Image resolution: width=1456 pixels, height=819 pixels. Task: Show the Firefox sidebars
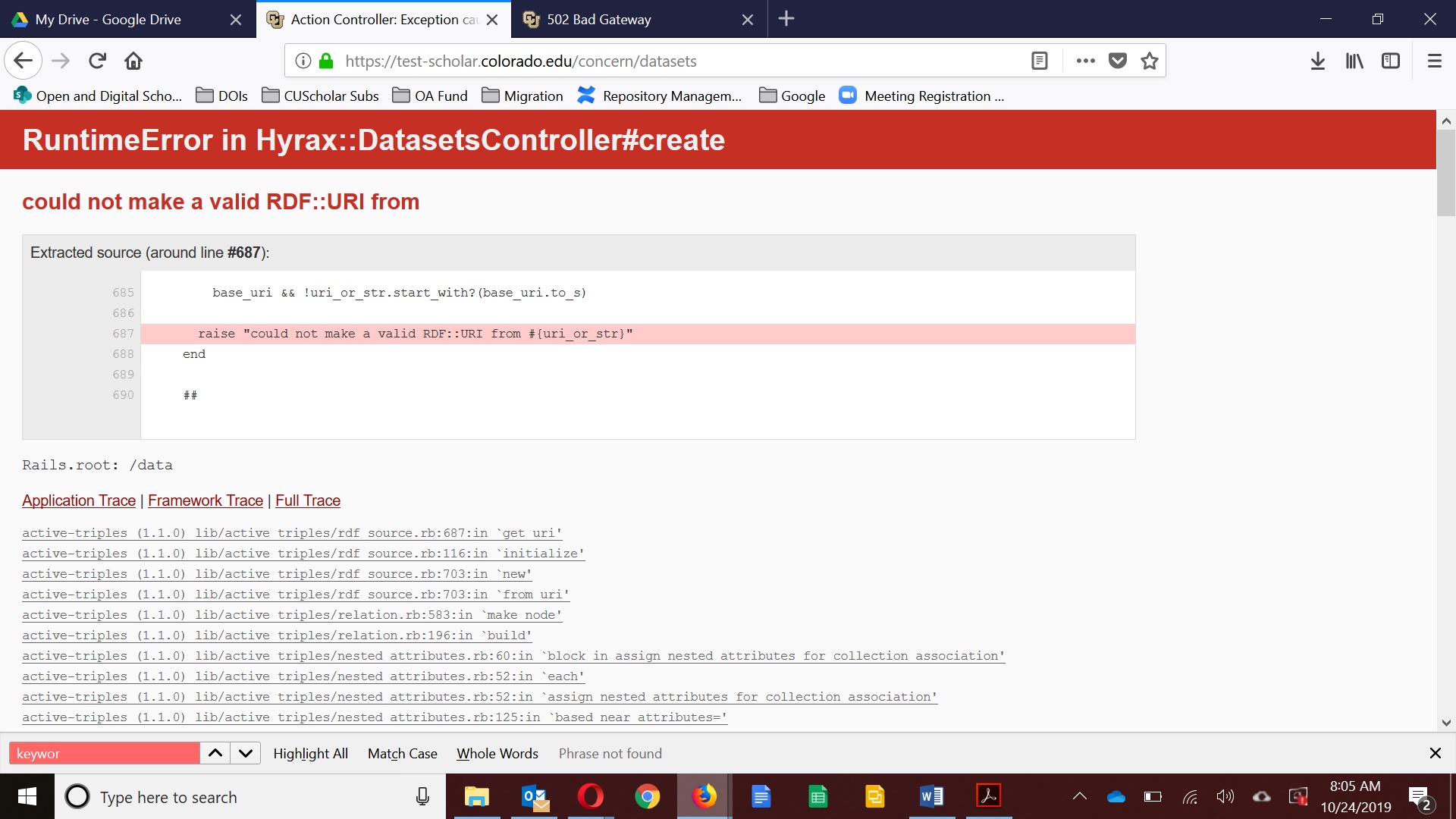(x=1391, y=61)
